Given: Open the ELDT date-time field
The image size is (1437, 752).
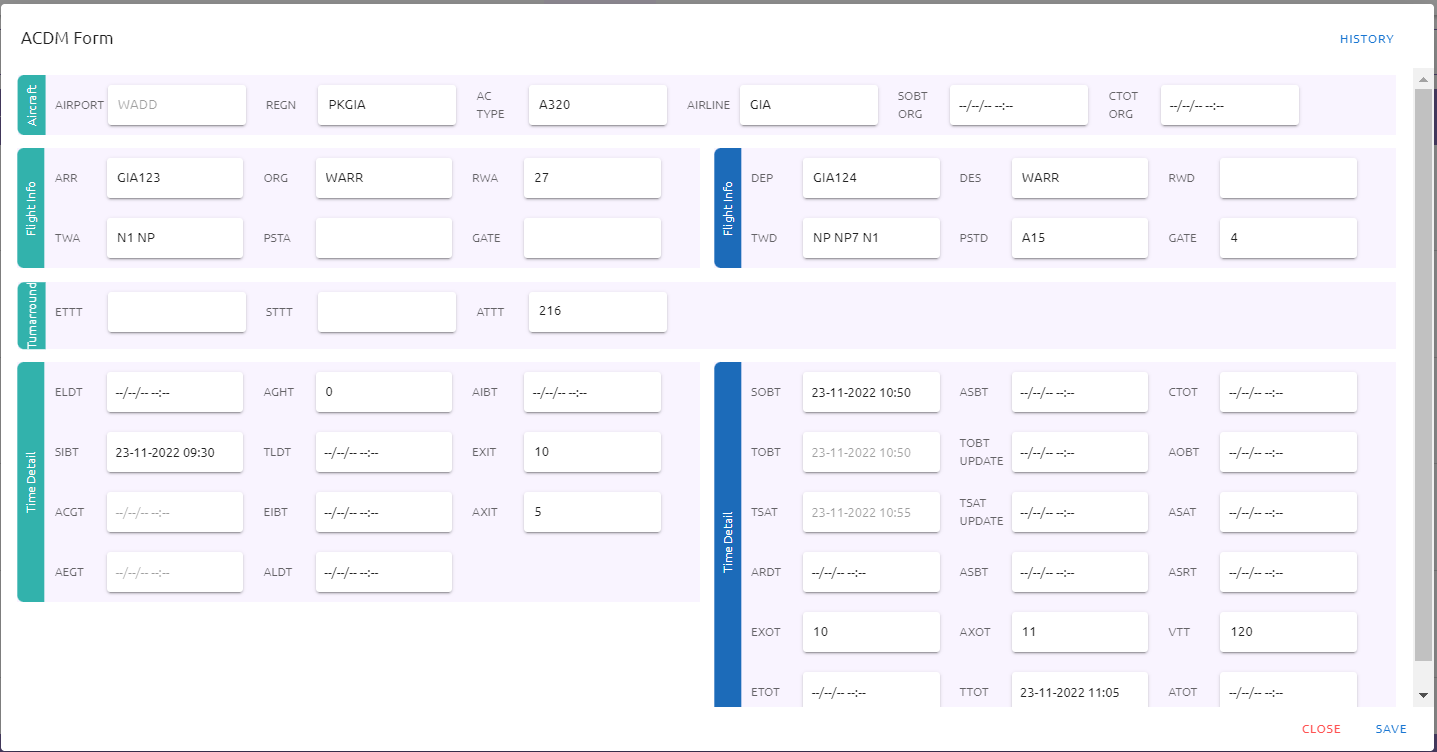Looking at the screenshot, I should (x=174, y=392).
